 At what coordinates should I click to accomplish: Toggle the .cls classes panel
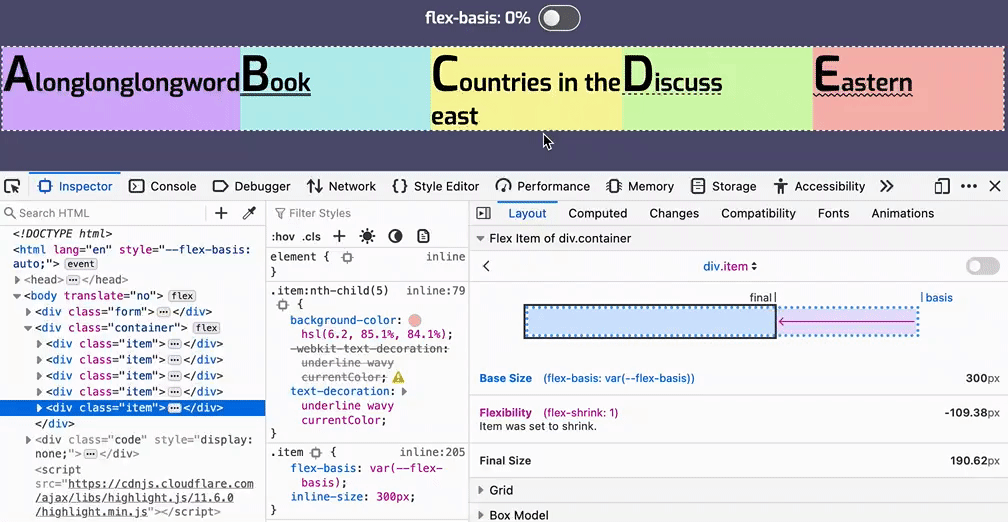[312, 237]
